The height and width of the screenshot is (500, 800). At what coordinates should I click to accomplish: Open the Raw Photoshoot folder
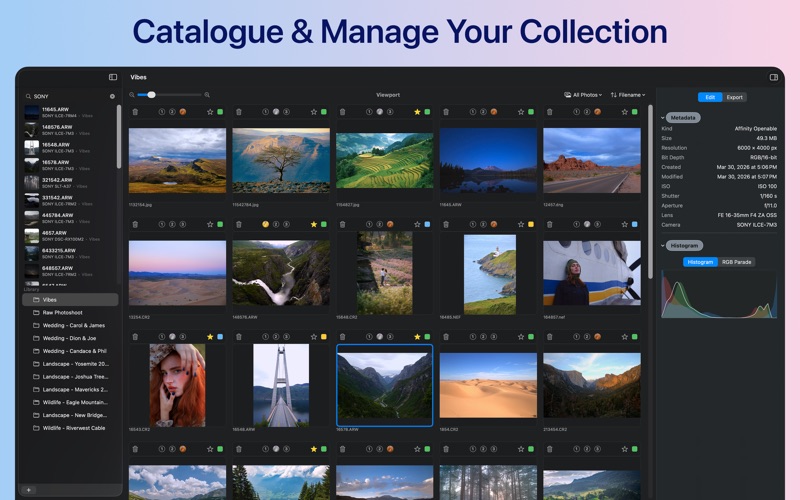tap(70, 312)
